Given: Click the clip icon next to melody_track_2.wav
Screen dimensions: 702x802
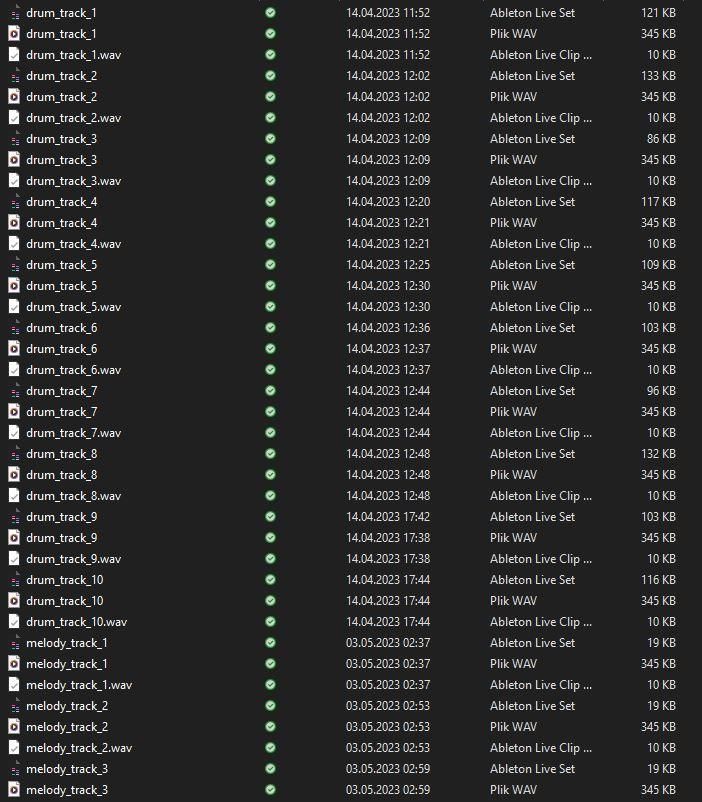Looking at the screenshot, I should click(14, 747).
